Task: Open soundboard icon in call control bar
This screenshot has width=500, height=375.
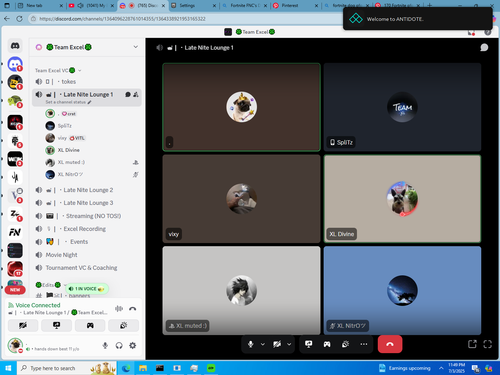Action: (x=345, y=344)
